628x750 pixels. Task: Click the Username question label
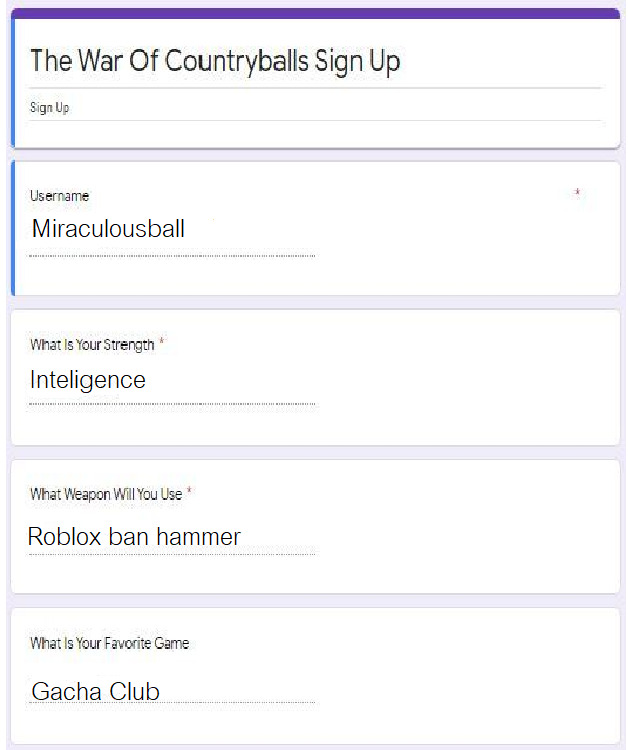coord(59,196)
